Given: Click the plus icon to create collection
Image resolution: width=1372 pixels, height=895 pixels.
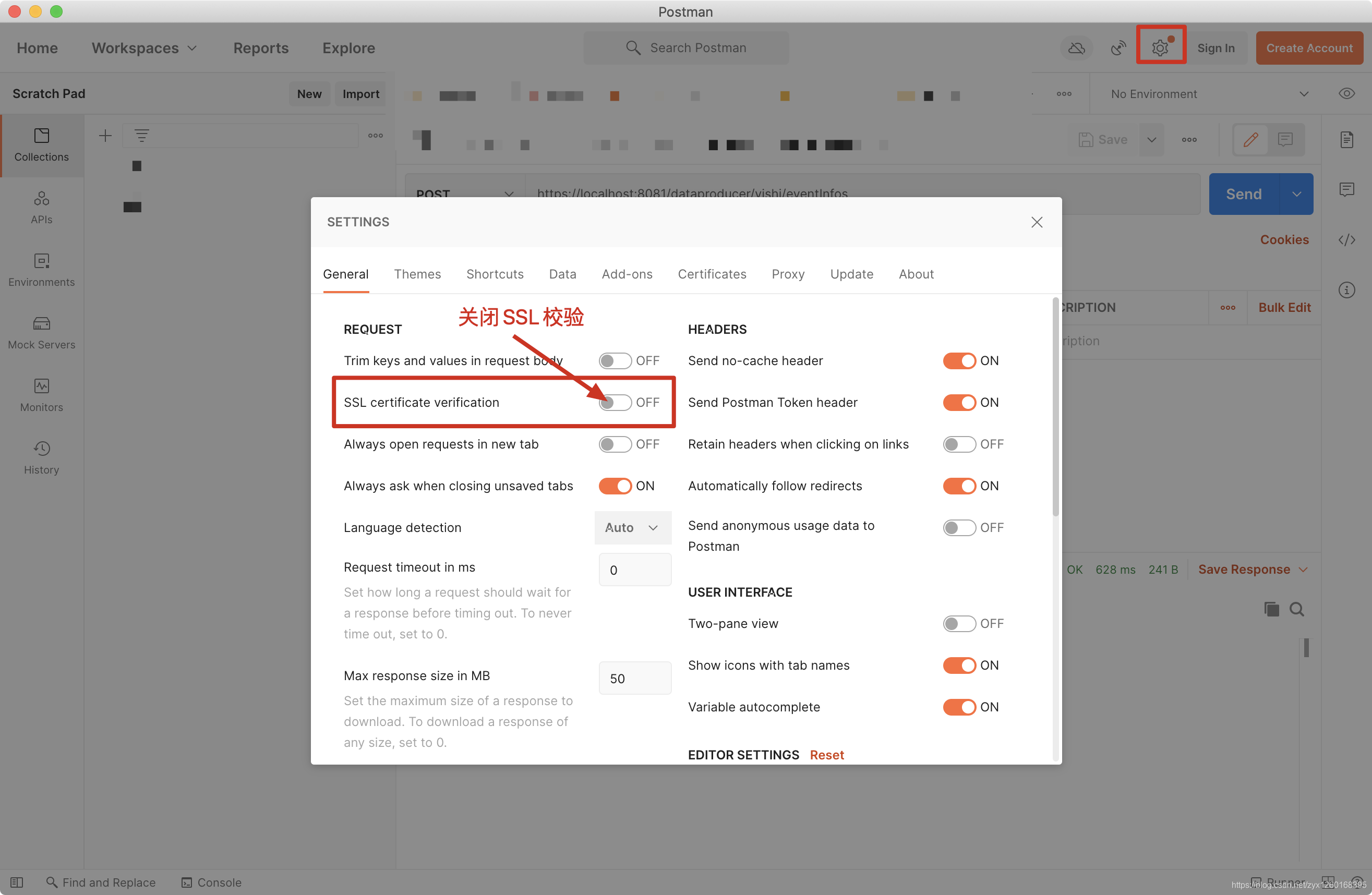Looking at the screenshot, I should pos(105,136).
